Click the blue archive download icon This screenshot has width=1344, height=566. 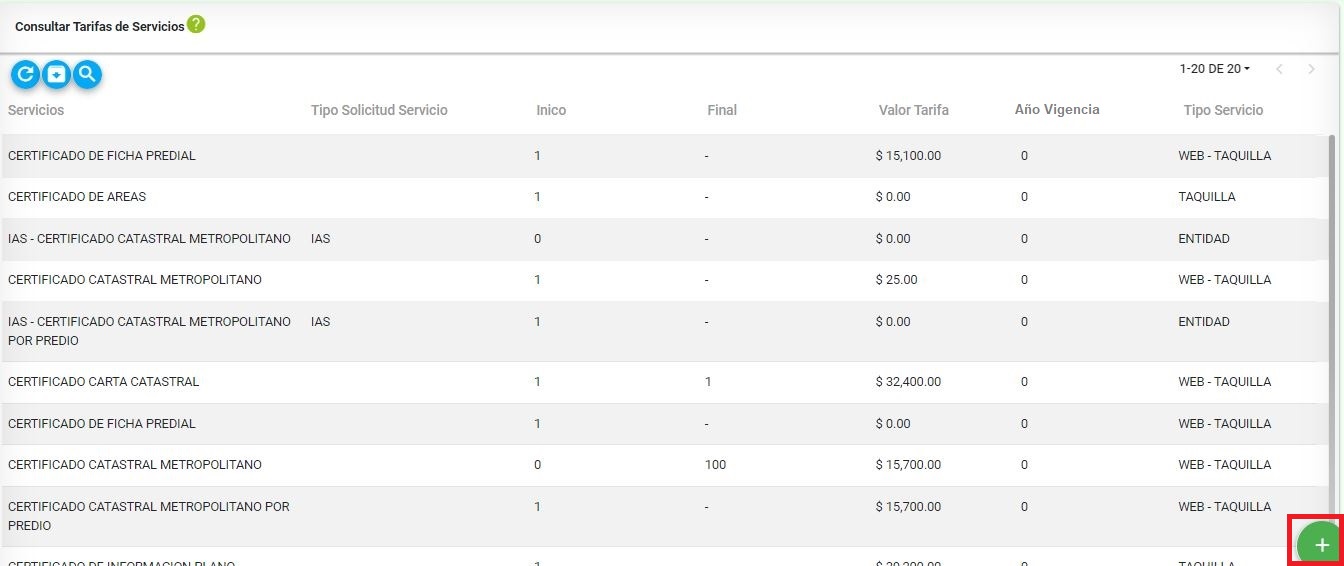(57, 74)
